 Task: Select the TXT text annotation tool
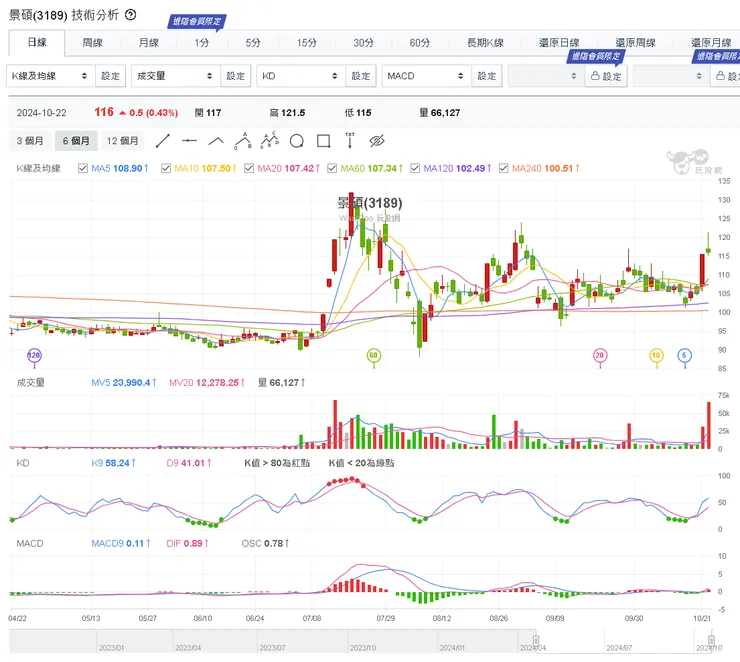(x=350, y=141)
